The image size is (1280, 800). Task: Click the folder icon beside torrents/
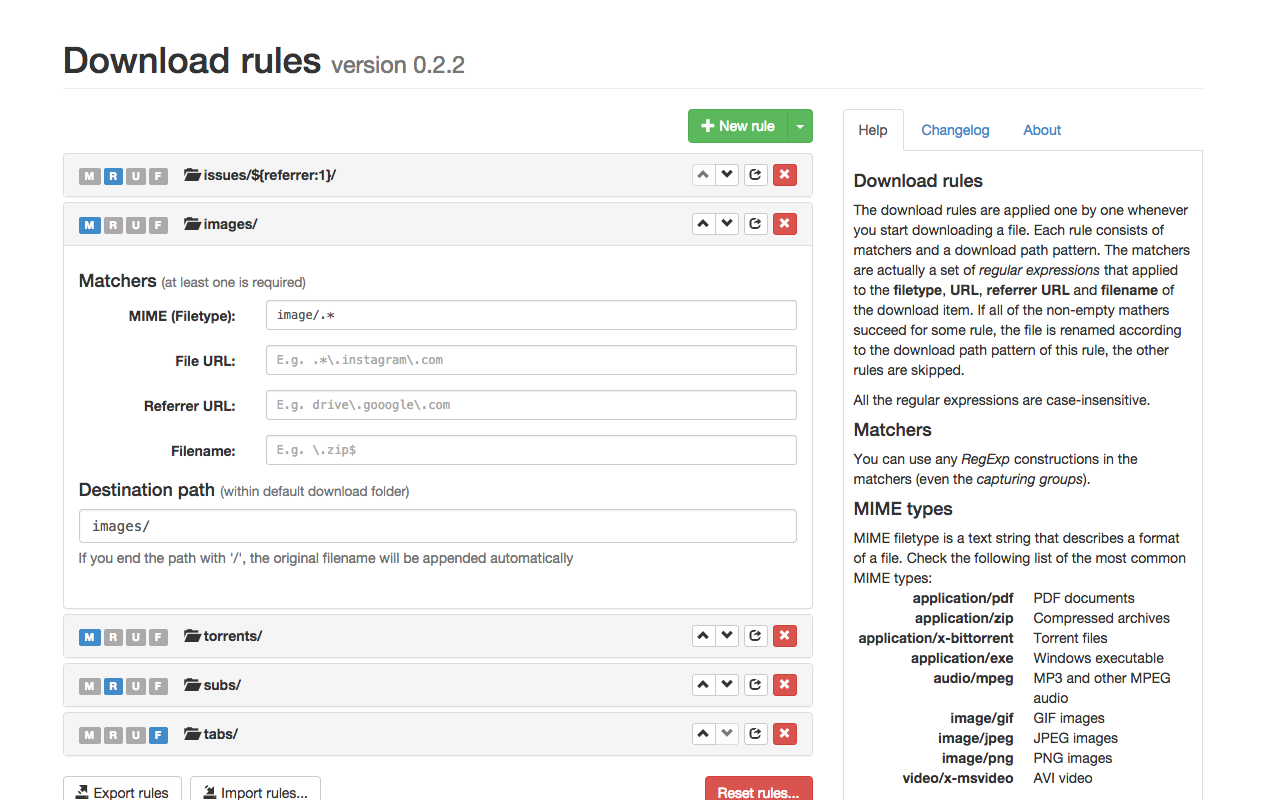tap(191, 635)
